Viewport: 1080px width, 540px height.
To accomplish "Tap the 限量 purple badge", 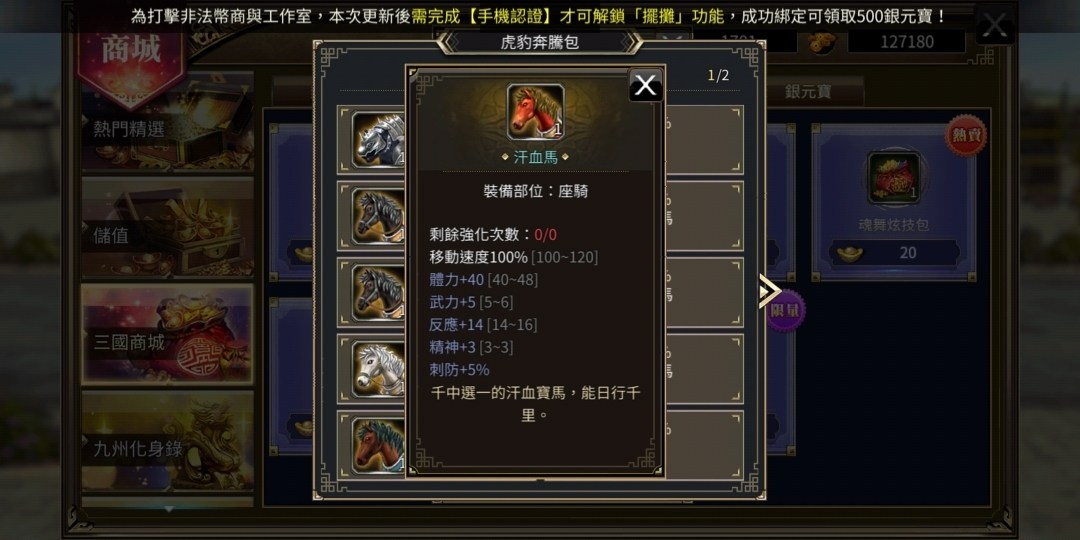I will 787,311.
